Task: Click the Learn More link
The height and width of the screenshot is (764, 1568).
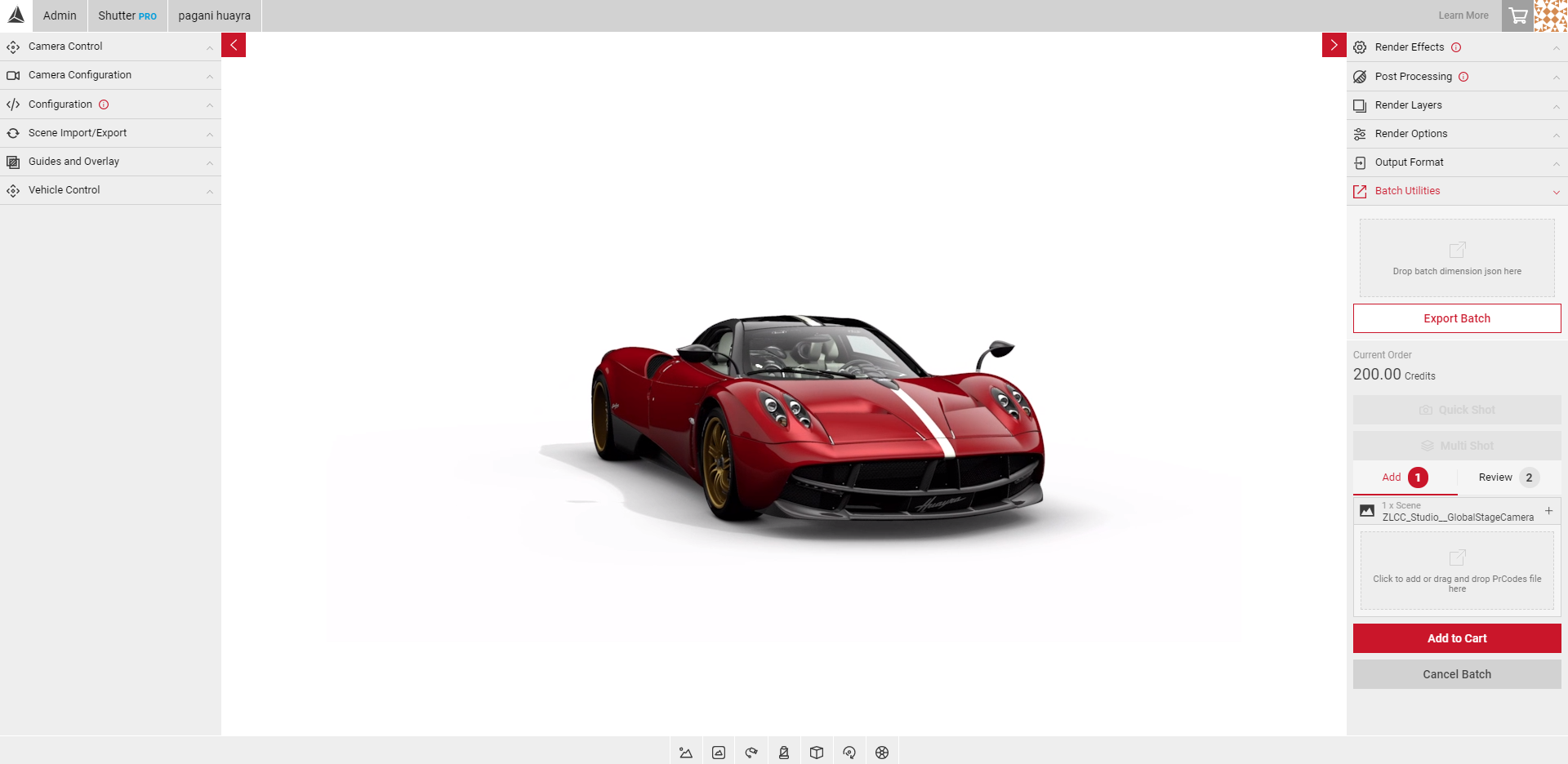Action: click(1463, 16)
